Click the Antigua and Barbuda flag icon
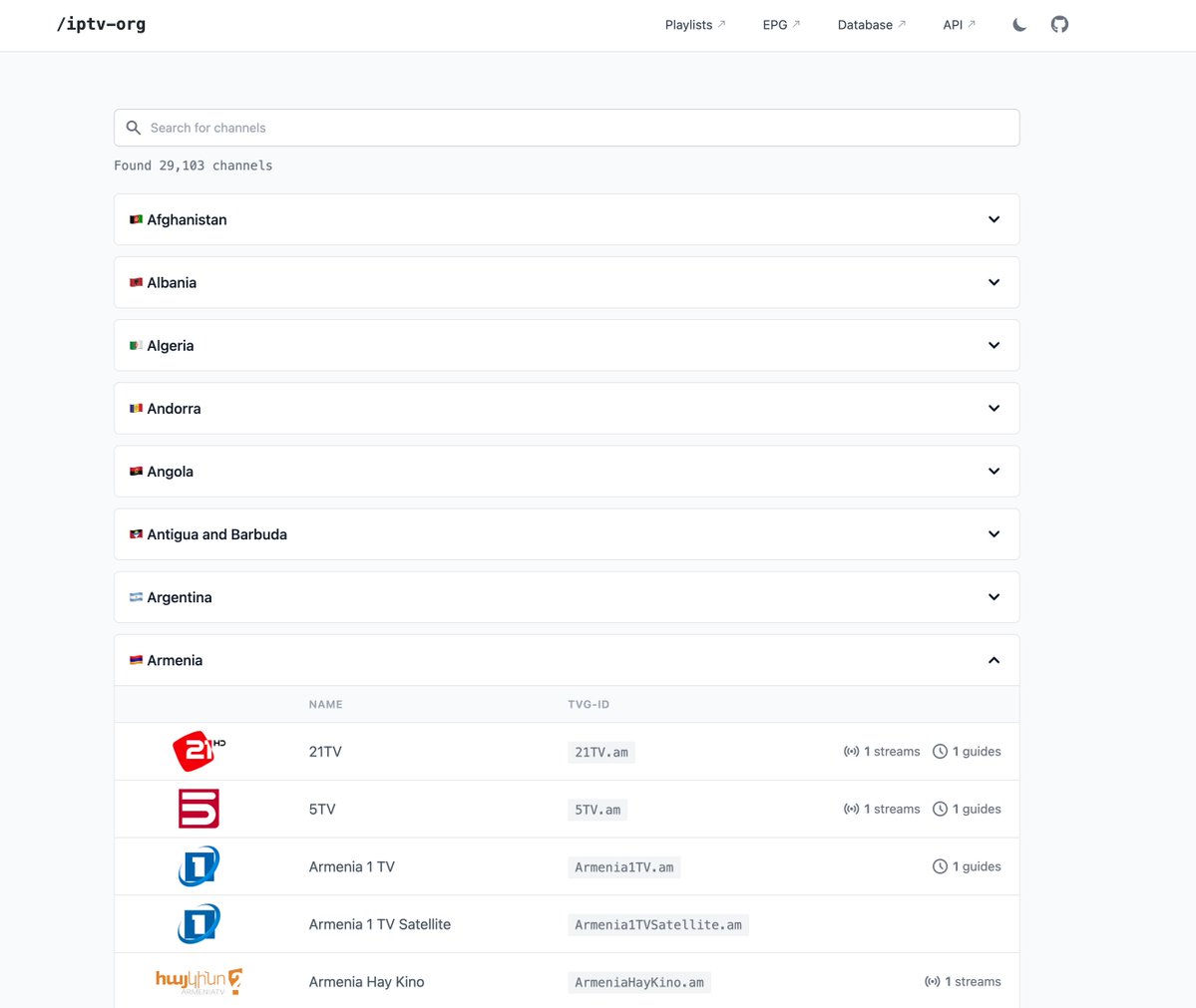1196x1008 pixels. click(x=136, y=534)
